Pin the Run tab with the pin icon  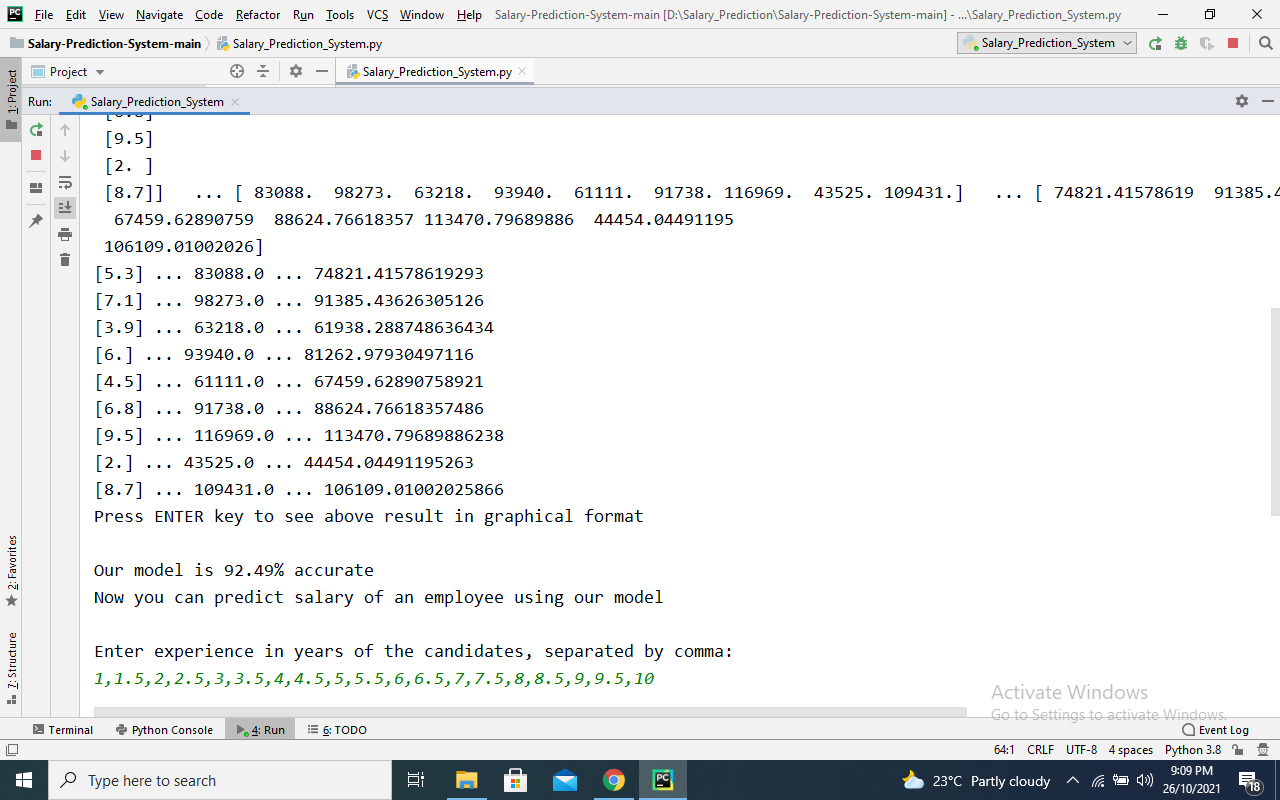[36, 220]
